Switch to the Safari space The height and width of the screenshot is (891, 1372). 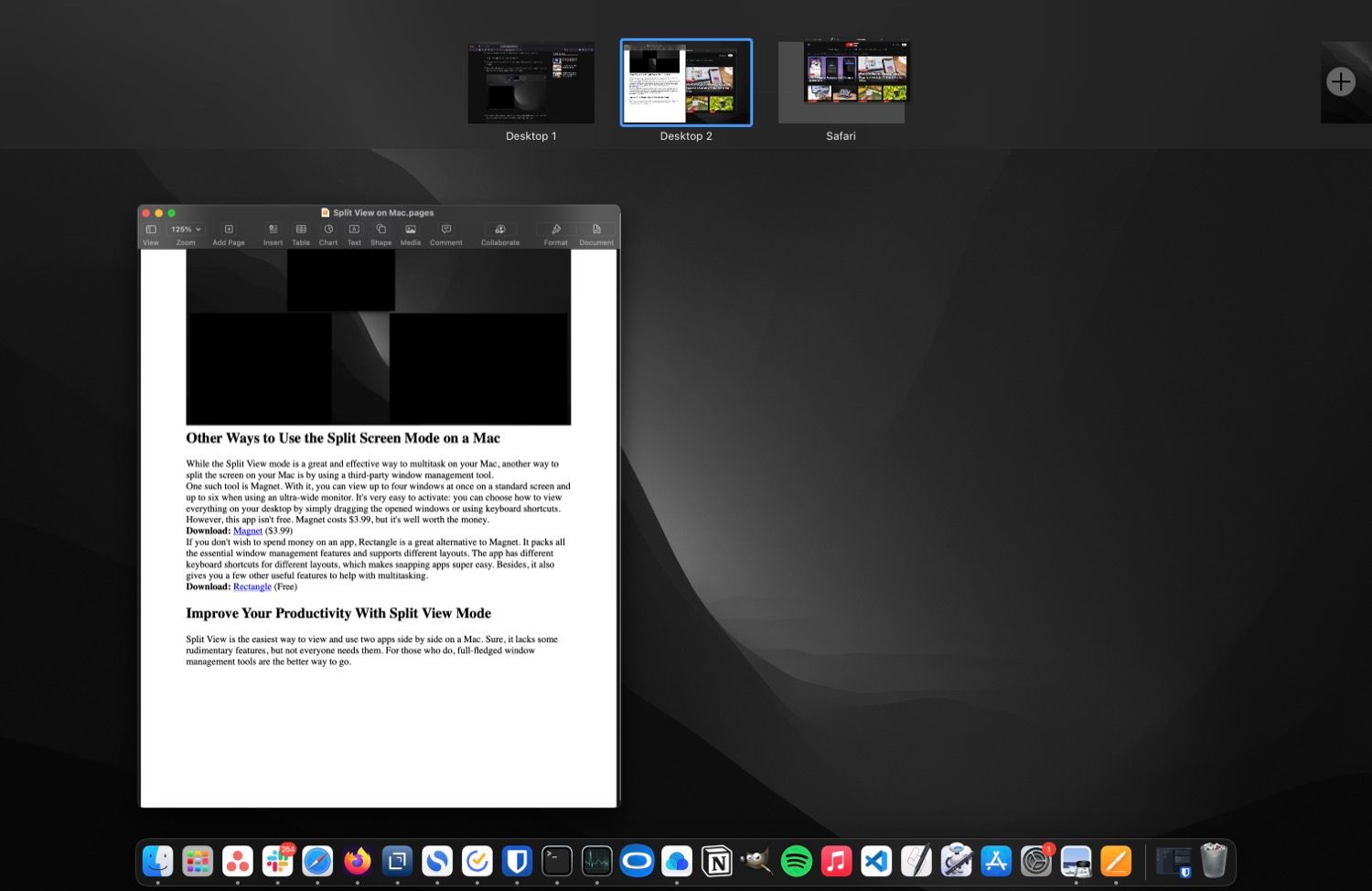[841, 81]
